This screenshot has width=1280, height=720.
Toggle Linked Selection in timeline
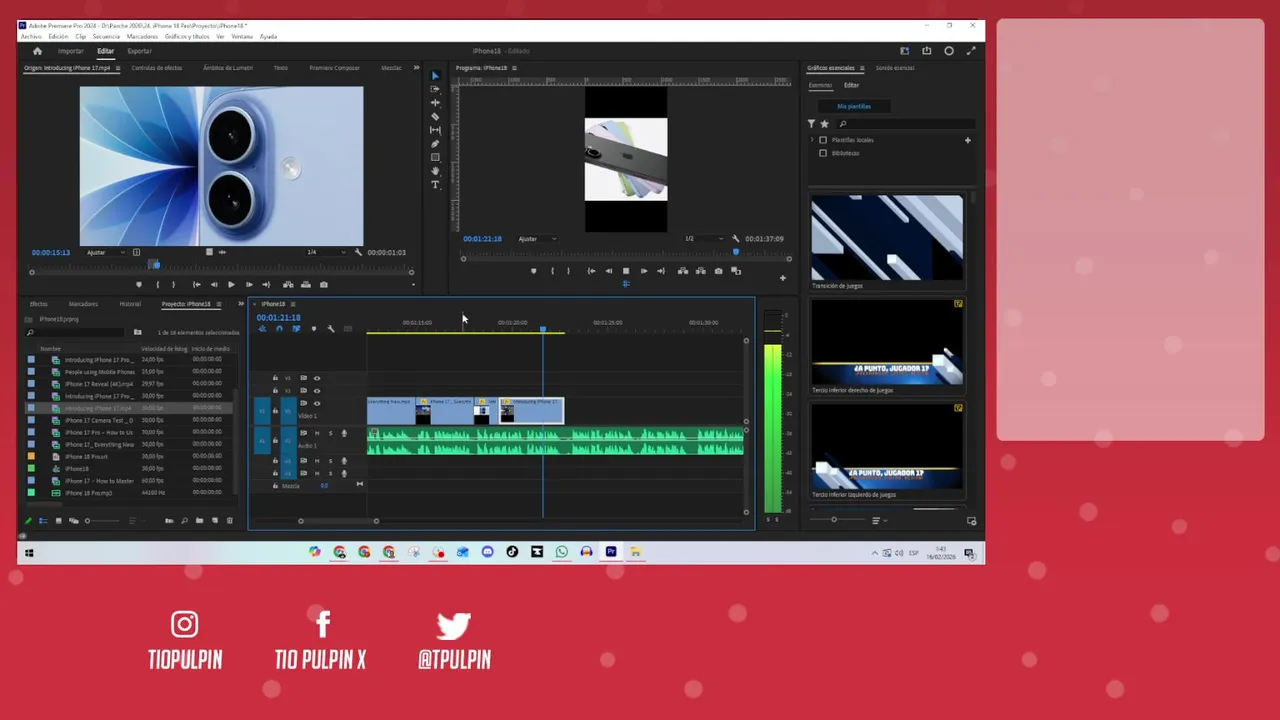[x=296, y=329]
